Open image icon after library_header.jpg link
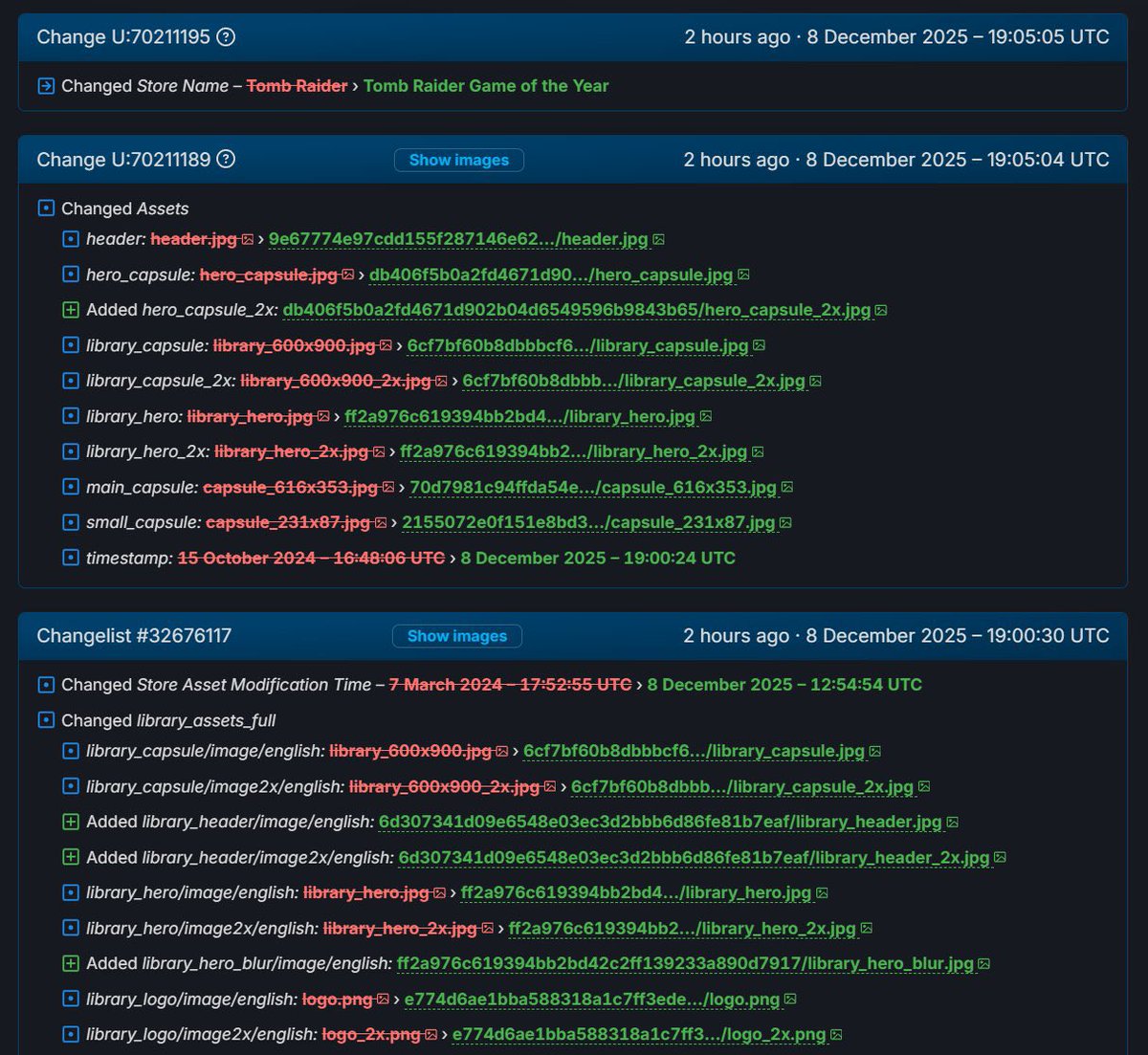1148x1055 pixels. tap(953, 822)
